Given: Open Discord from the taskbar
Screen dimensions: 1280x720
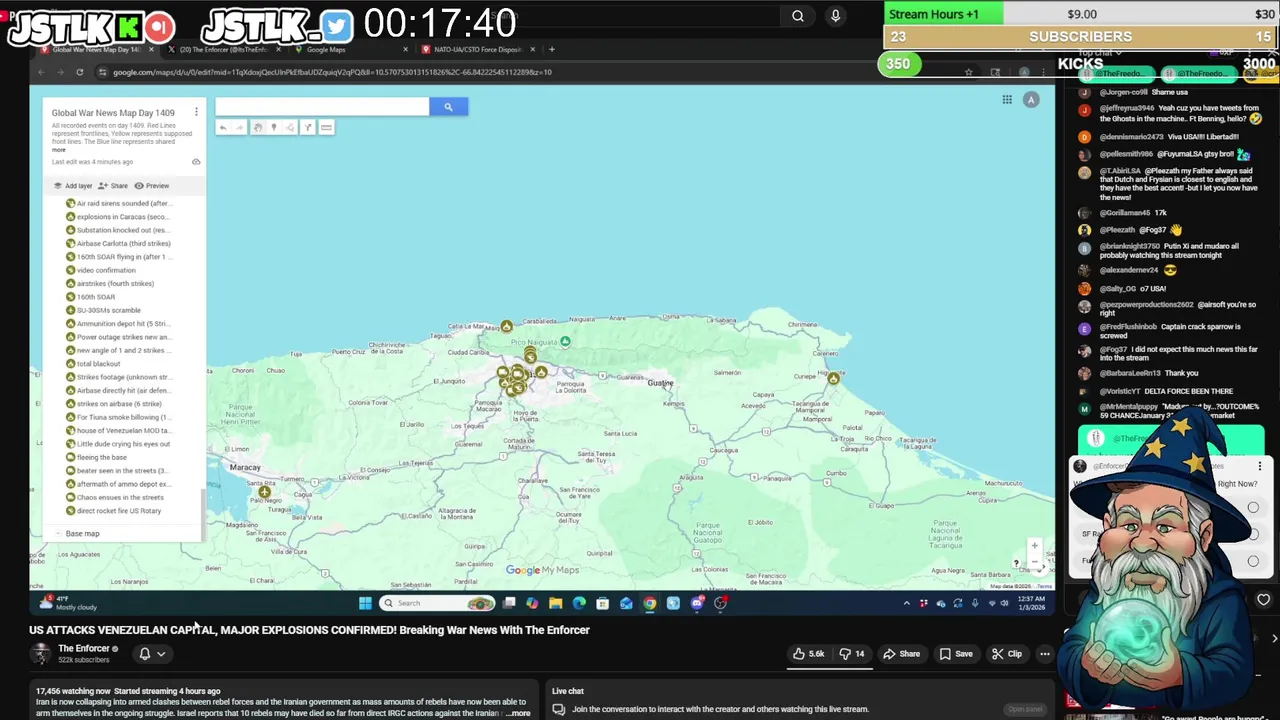Looking at the screenshot, I should 697,603.
